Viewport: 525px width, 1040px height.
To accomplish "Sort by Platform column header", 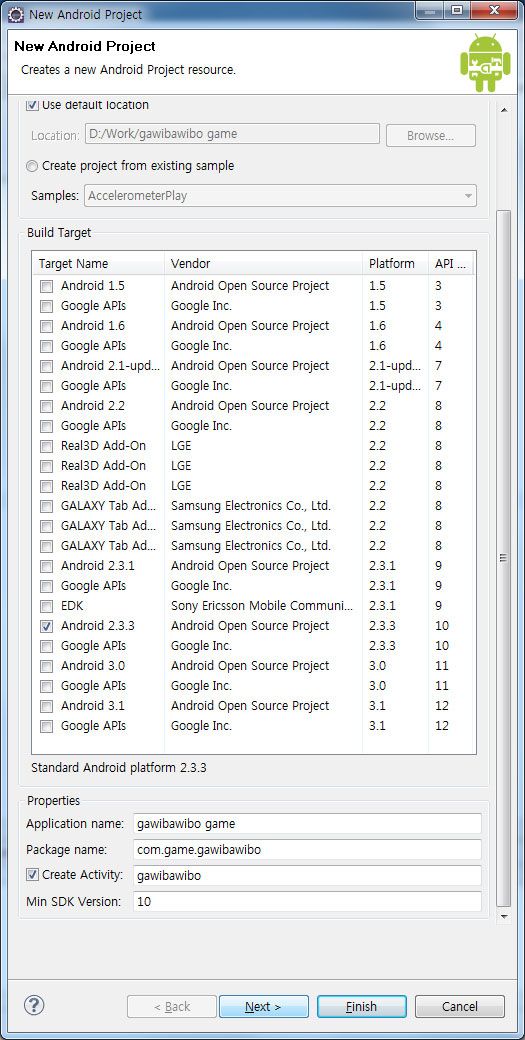I will click(395, 263).
